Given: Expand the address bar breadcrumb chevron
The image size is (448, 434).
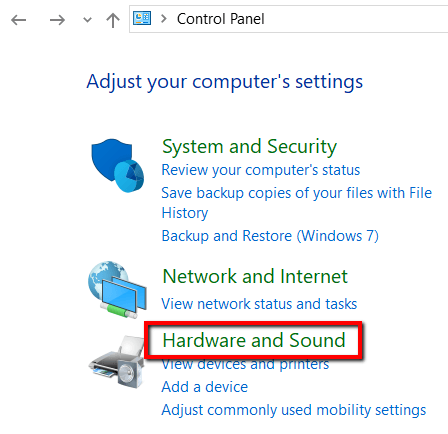Looking at the screenshot, I should tap(164, 19).
